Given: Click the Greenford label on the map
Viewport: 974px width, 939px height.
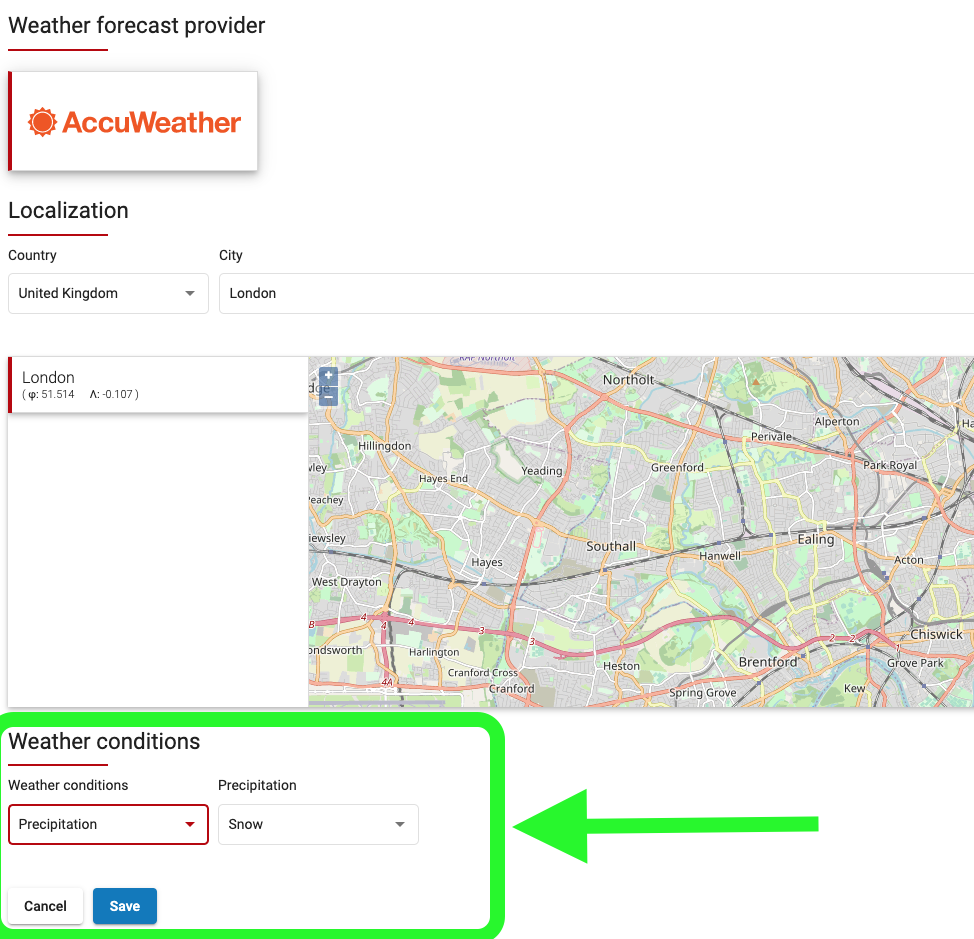Looking at the screenshot, I should click(x=677, y=468).
